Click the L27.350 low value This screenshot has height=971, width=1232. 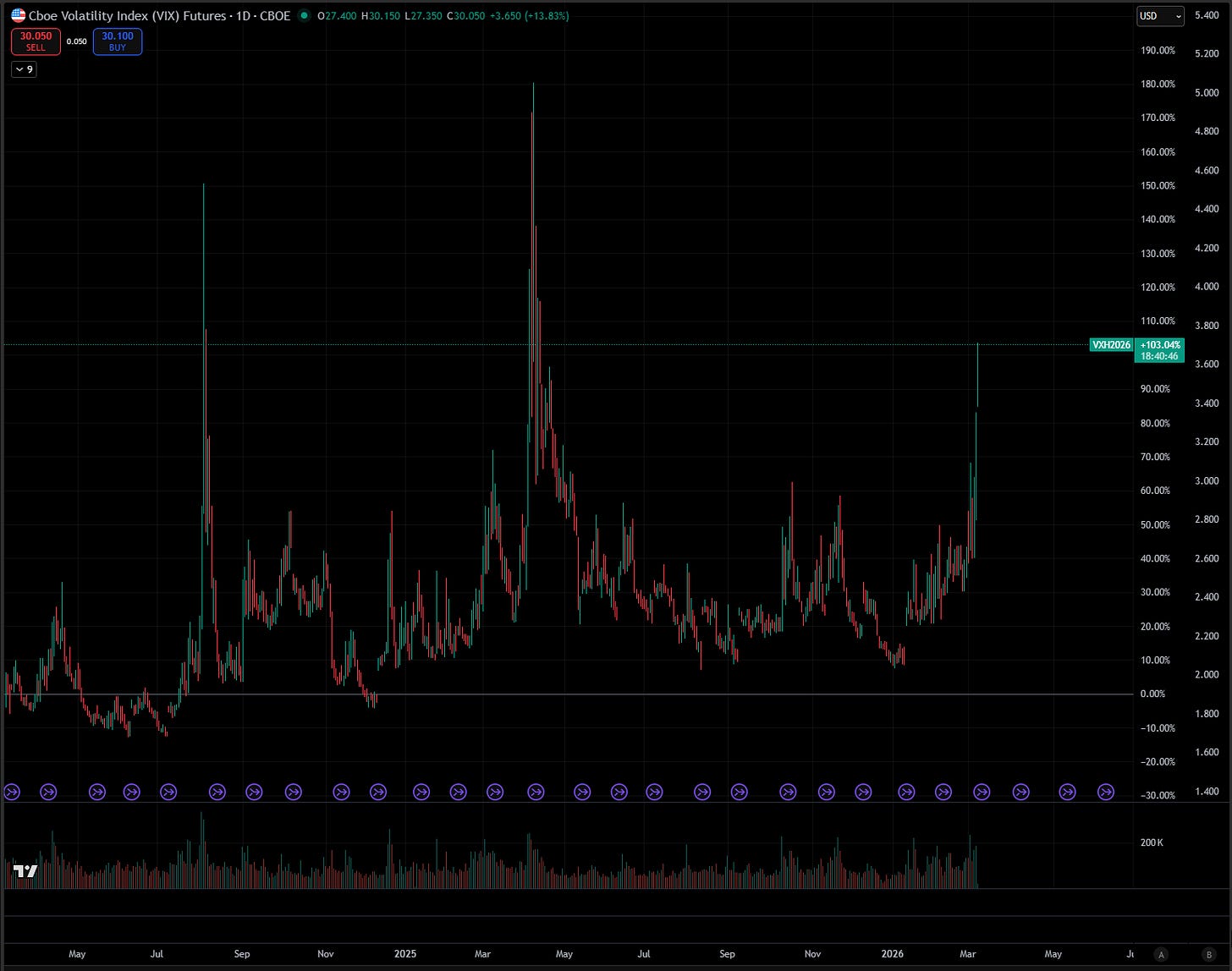423,16
